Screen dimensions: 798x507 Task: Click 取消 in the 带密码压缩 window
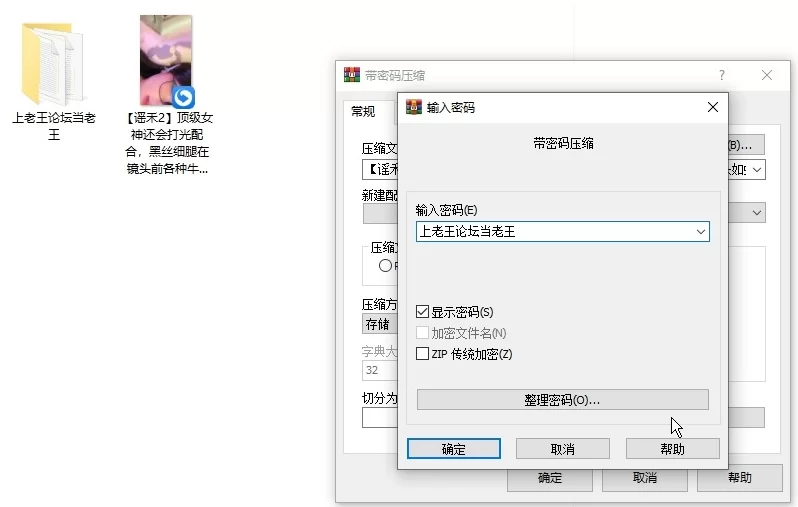pyautogui.click(x=645, y=478)
